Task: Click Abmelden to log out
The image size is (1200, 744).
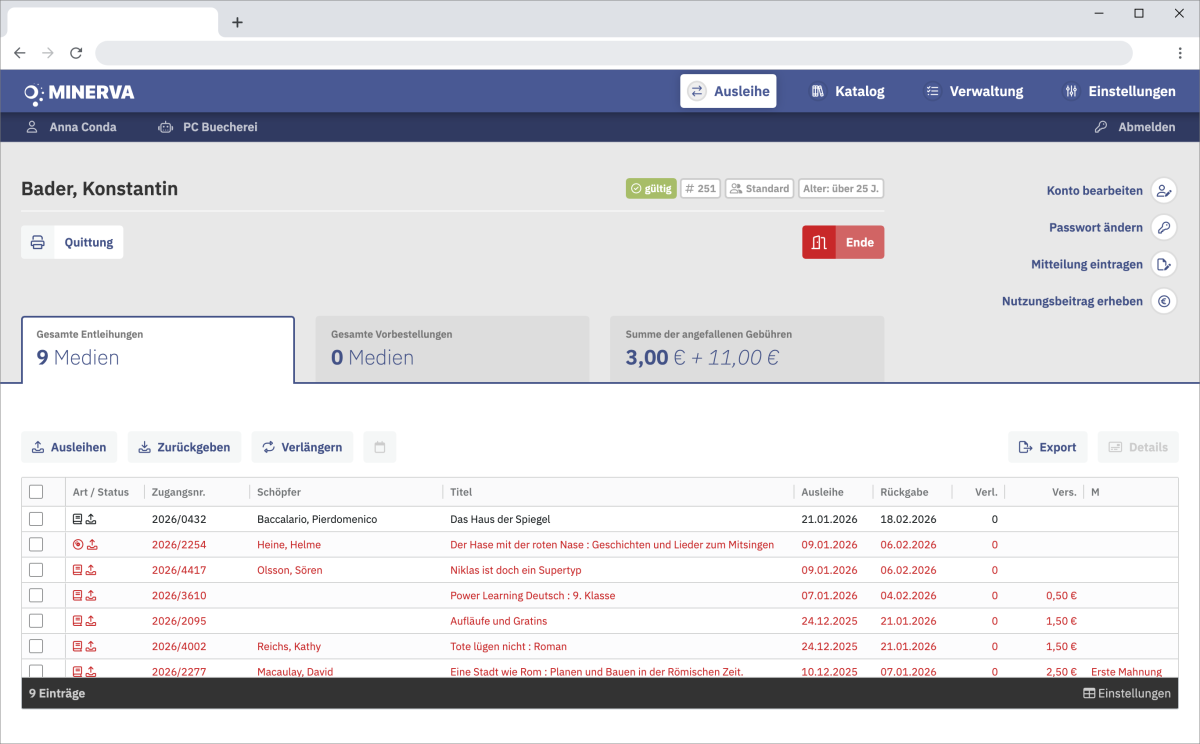Action: click(x=1134, y=127)
